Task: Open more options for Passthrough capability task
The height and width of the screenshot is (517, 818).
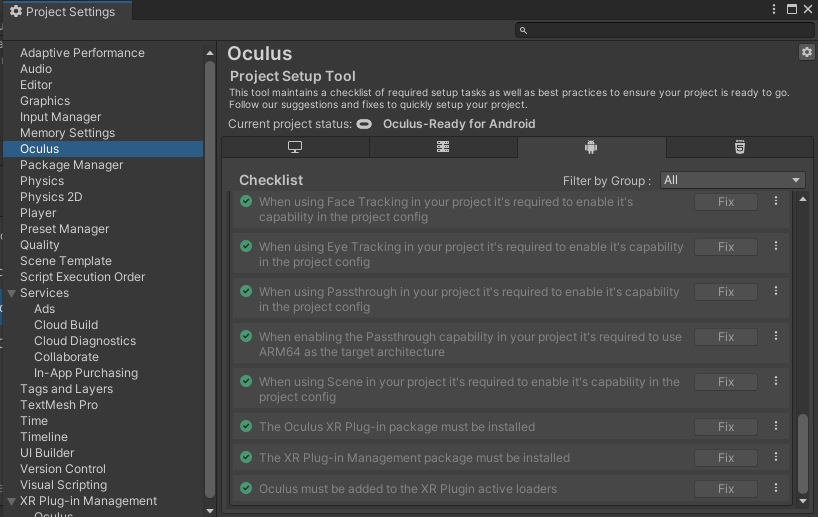Action: pyautogui.click(x=776, y=291)
